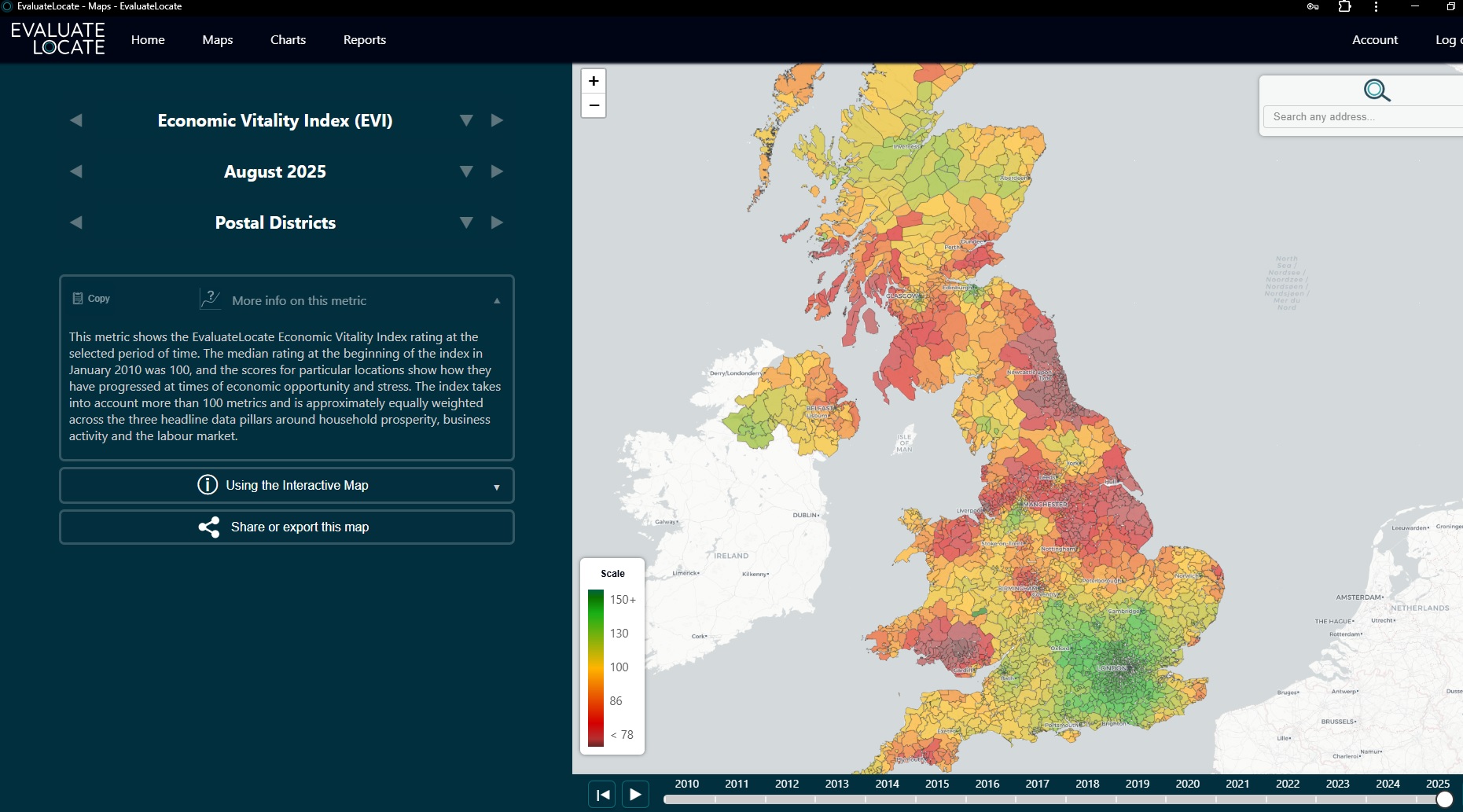Click the map zoom out minus button

click(594, 105)
